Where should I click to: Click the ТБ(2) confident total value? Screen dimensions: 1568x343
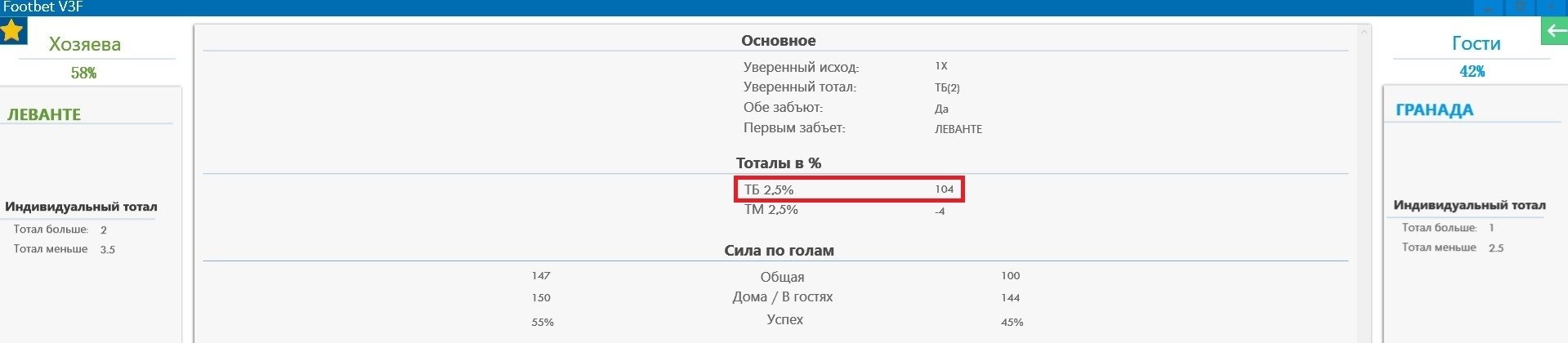click(x=947, y=87)
